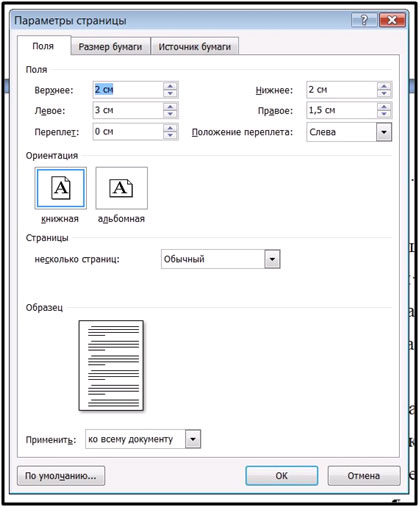Close the Параметры страницы dialog
Viewport: 420px width, 507px height.
[x=392, y=20]
